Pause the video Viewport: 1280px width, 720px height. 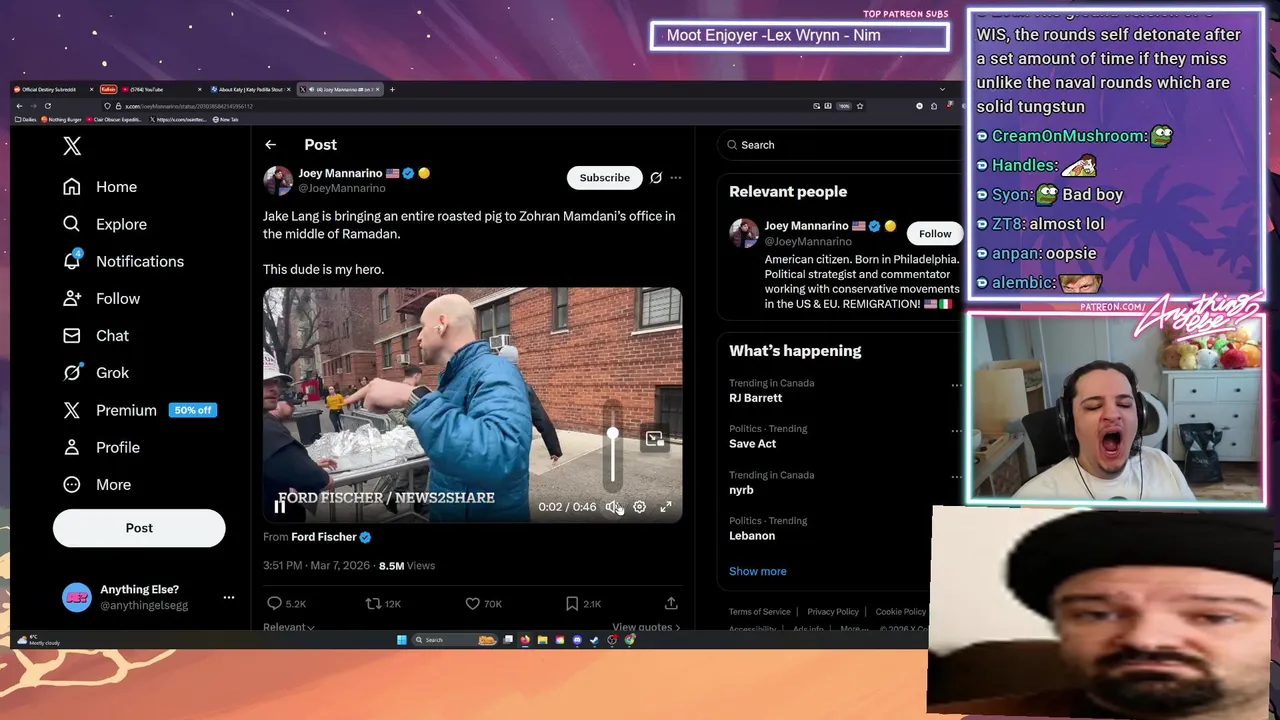[x=280, y=507]
